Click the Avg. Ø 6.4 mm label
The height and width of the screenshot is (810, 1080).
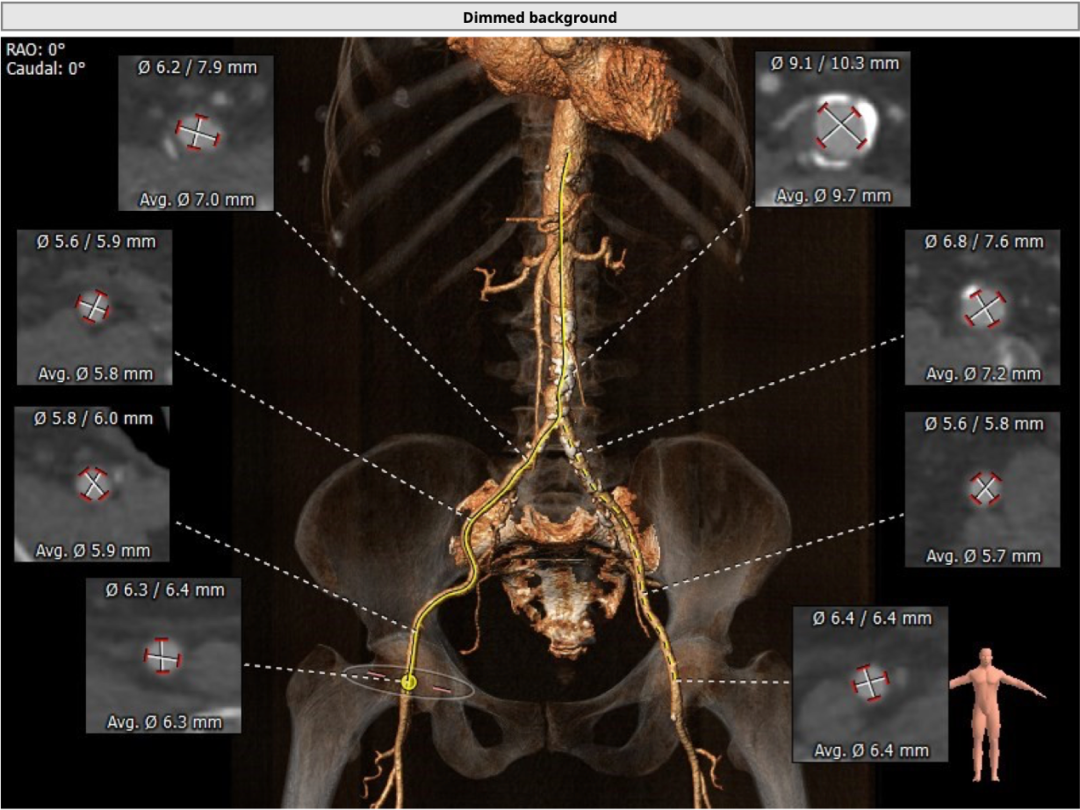(x=871, y=750)
